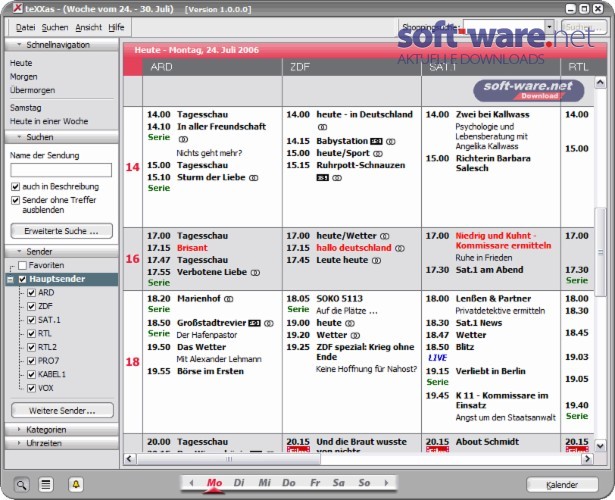The height and width of the screenshot is (500, 615).
Task: Click the 'Name der Sendung' input field
Action: [x=61, y=170]
